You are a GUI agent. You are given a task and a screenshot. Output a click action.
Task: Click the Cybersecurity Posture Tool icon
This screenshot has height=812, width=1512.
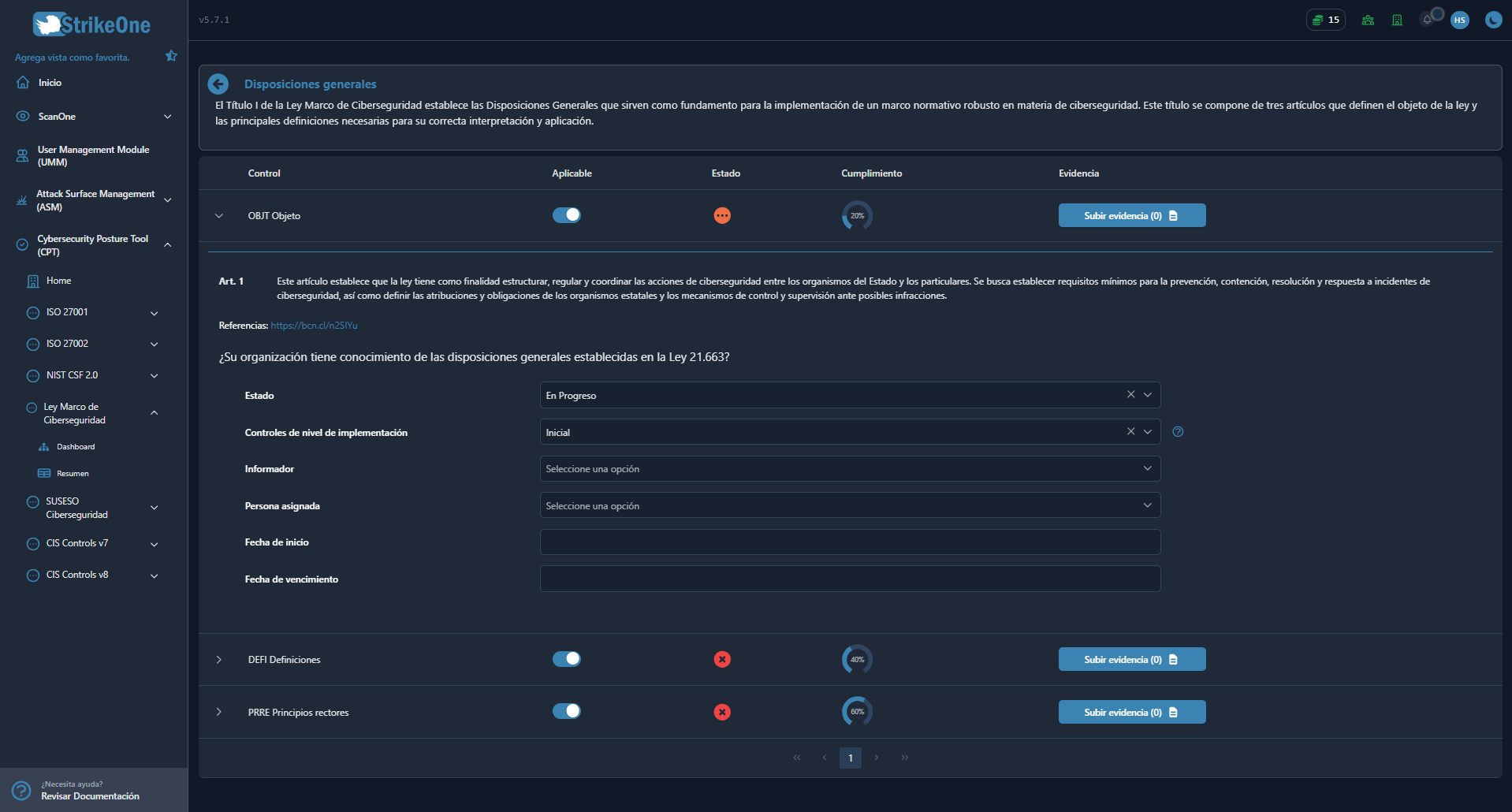[22, 245]
